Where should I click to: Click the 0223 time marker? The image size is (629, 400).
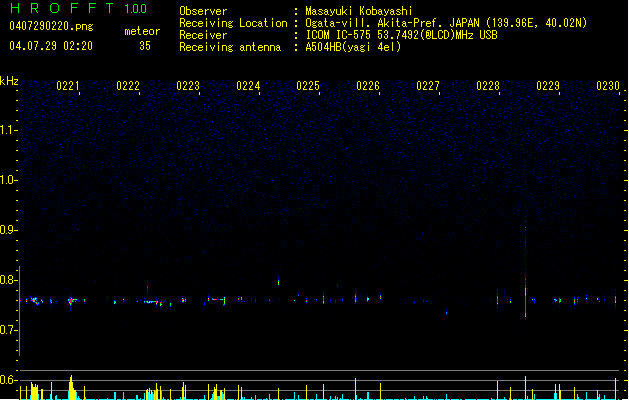[x=188, y=86]
